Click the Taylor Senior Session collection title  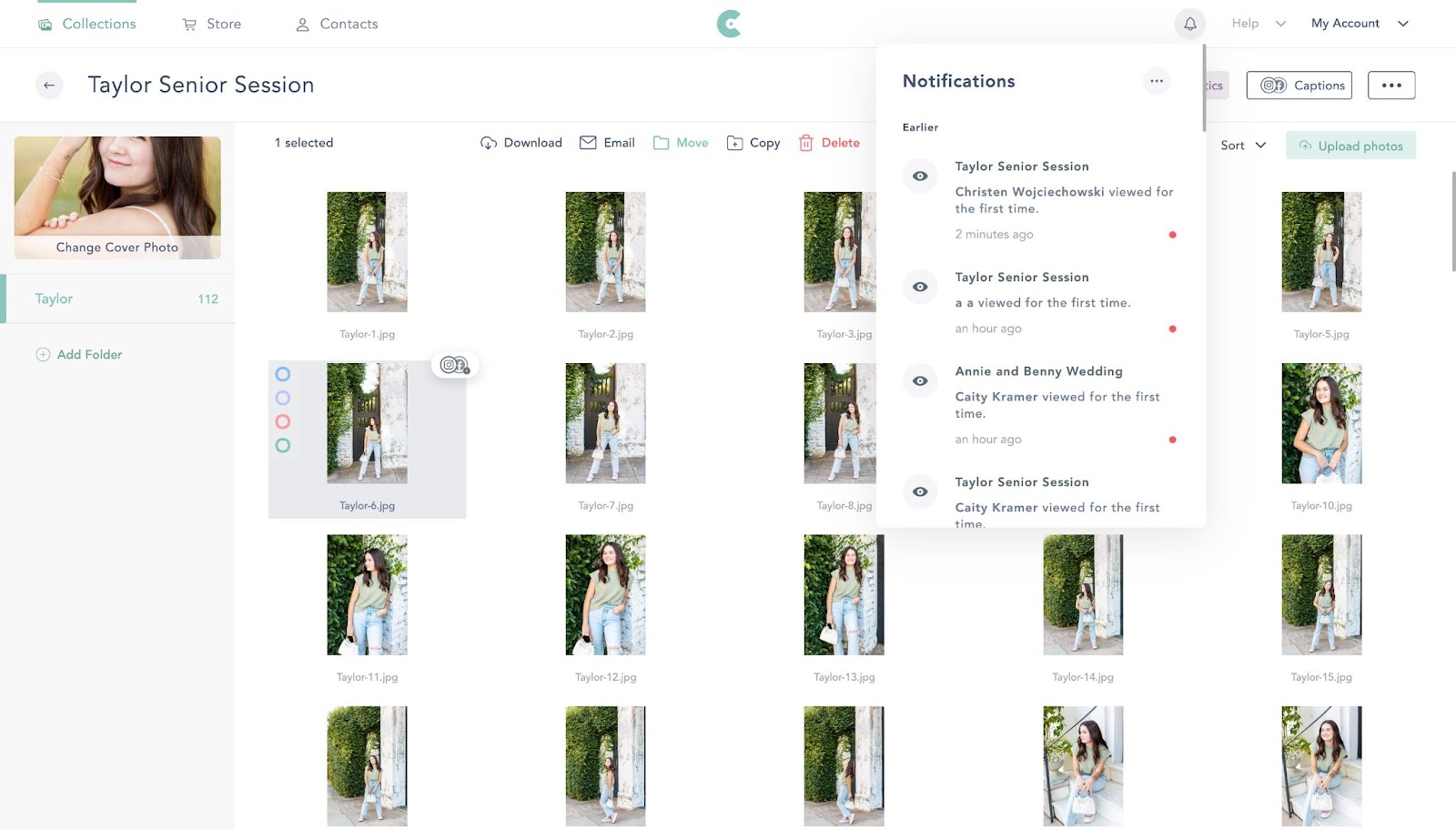tap(201, 85)
